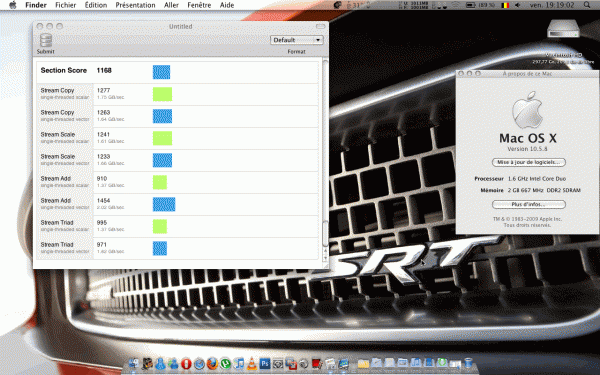Open Spotlight search magnifier
The height and width of the screenshot is (375, 600).
click(x=587, y=5)
